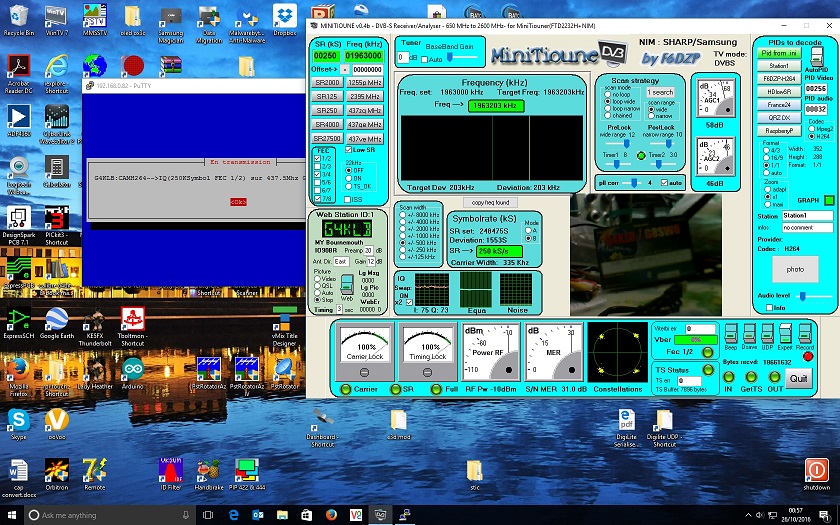
Task: Click the Offset frequency input field
Action: coord(367,69)
